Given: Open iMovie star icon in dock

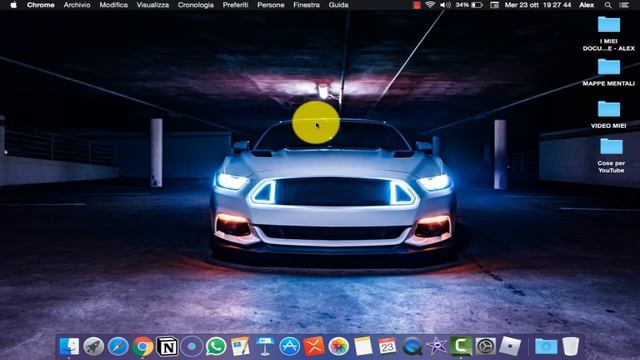Looking at the screenshot, I should (x=437, y=347).
